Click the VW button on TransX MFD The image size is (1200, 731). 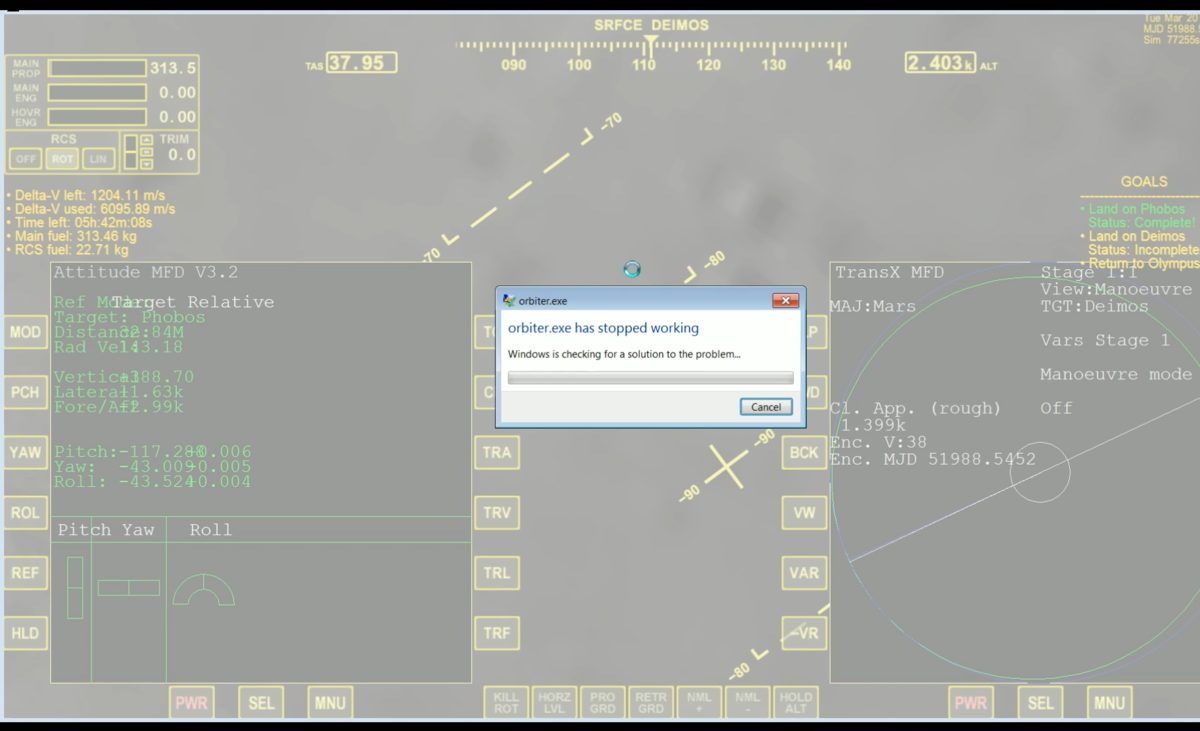pyautogui.click(x=804, y=513)
